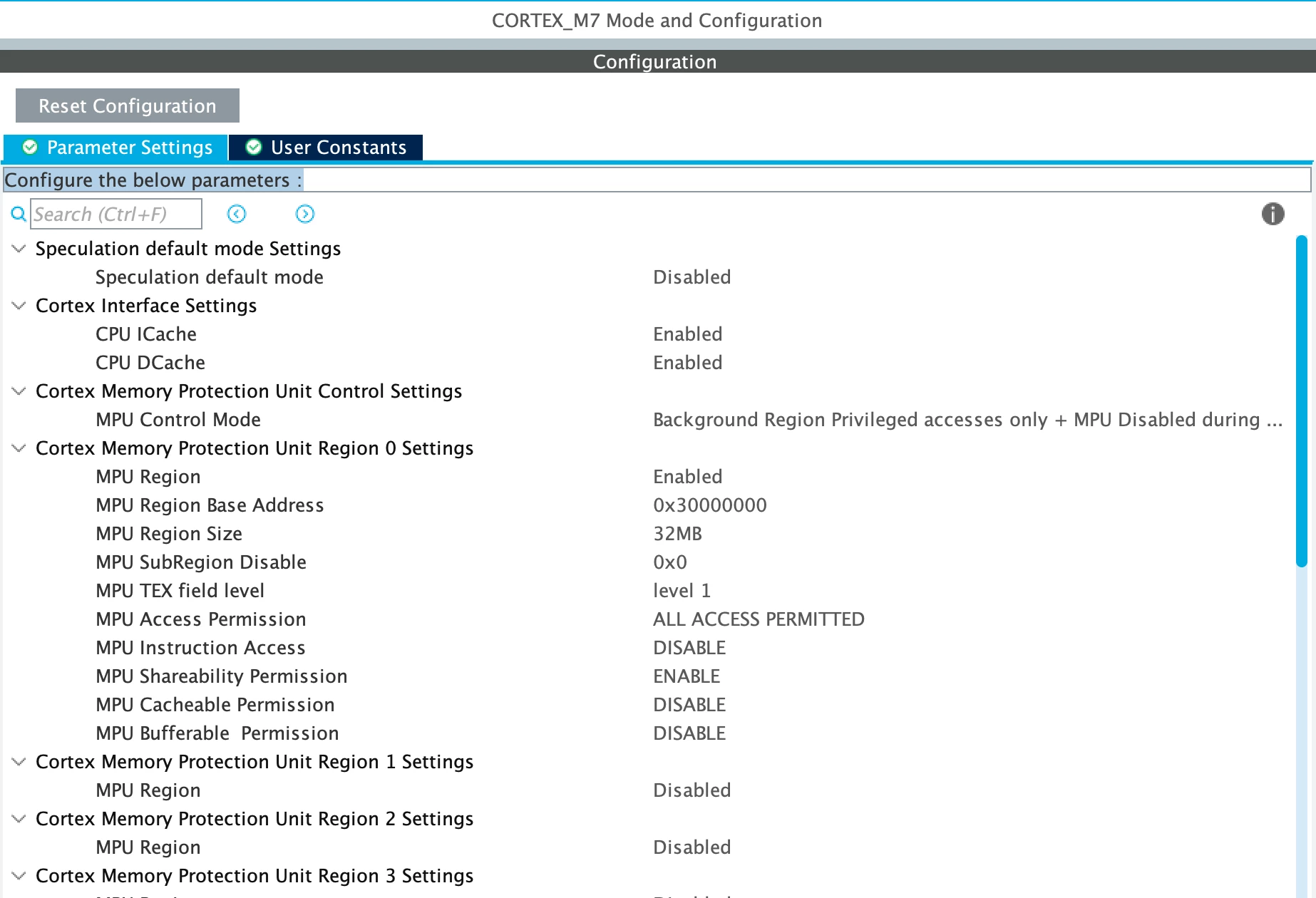The image size is (1316, 898).
Task: Select MPU Shareability Permission label
Action: (x=222, y=676)
